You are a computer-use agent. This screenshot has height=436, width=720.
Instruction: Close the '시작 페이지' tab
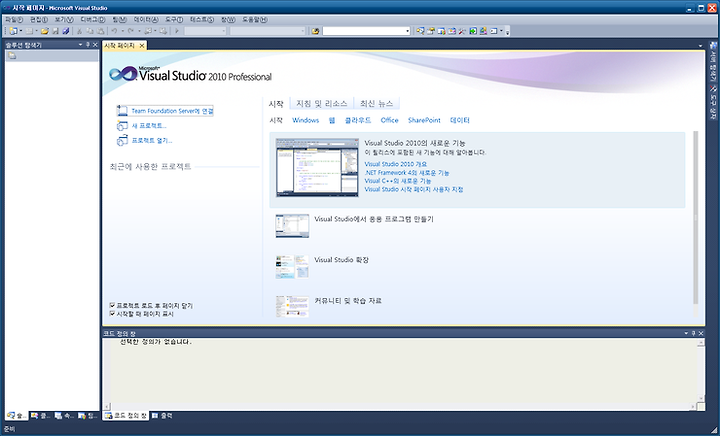(142, 45)
